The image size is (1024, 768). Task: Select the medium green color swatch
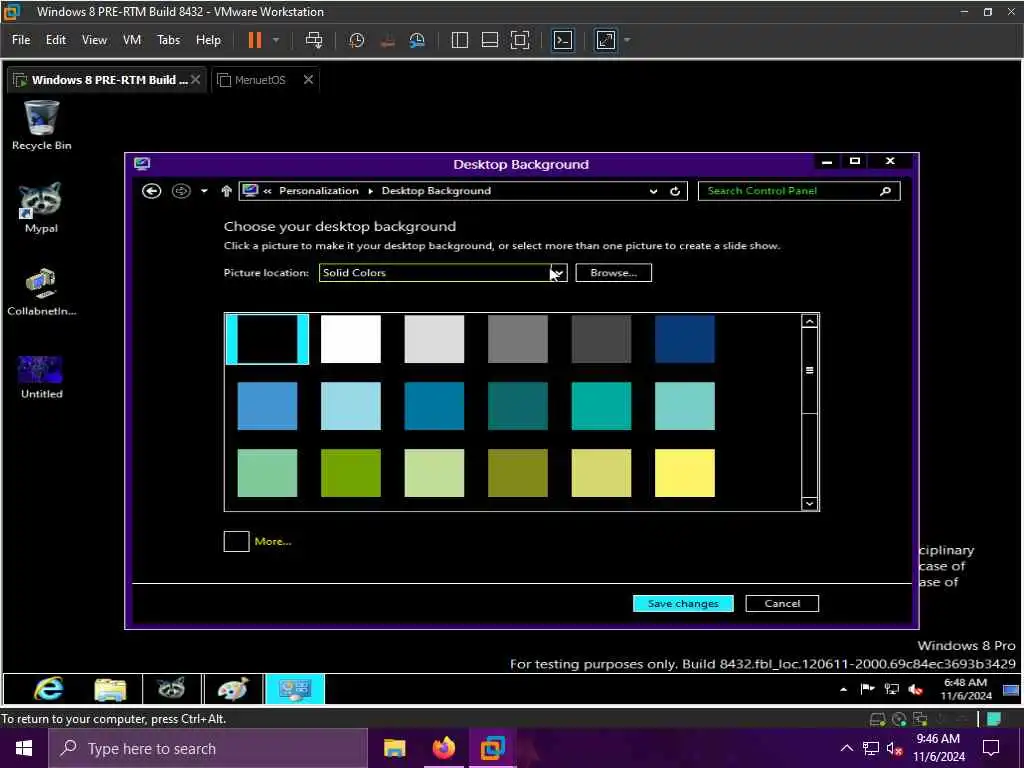point(351,473)
